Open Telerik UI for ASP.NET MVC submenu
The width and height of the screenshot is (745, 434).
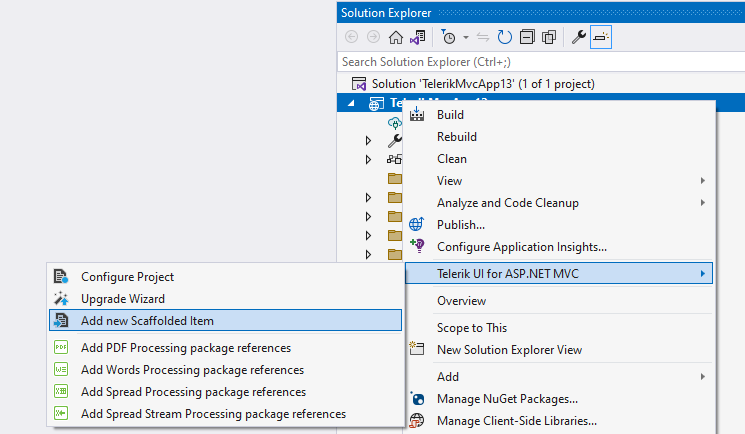coord(559,274)
